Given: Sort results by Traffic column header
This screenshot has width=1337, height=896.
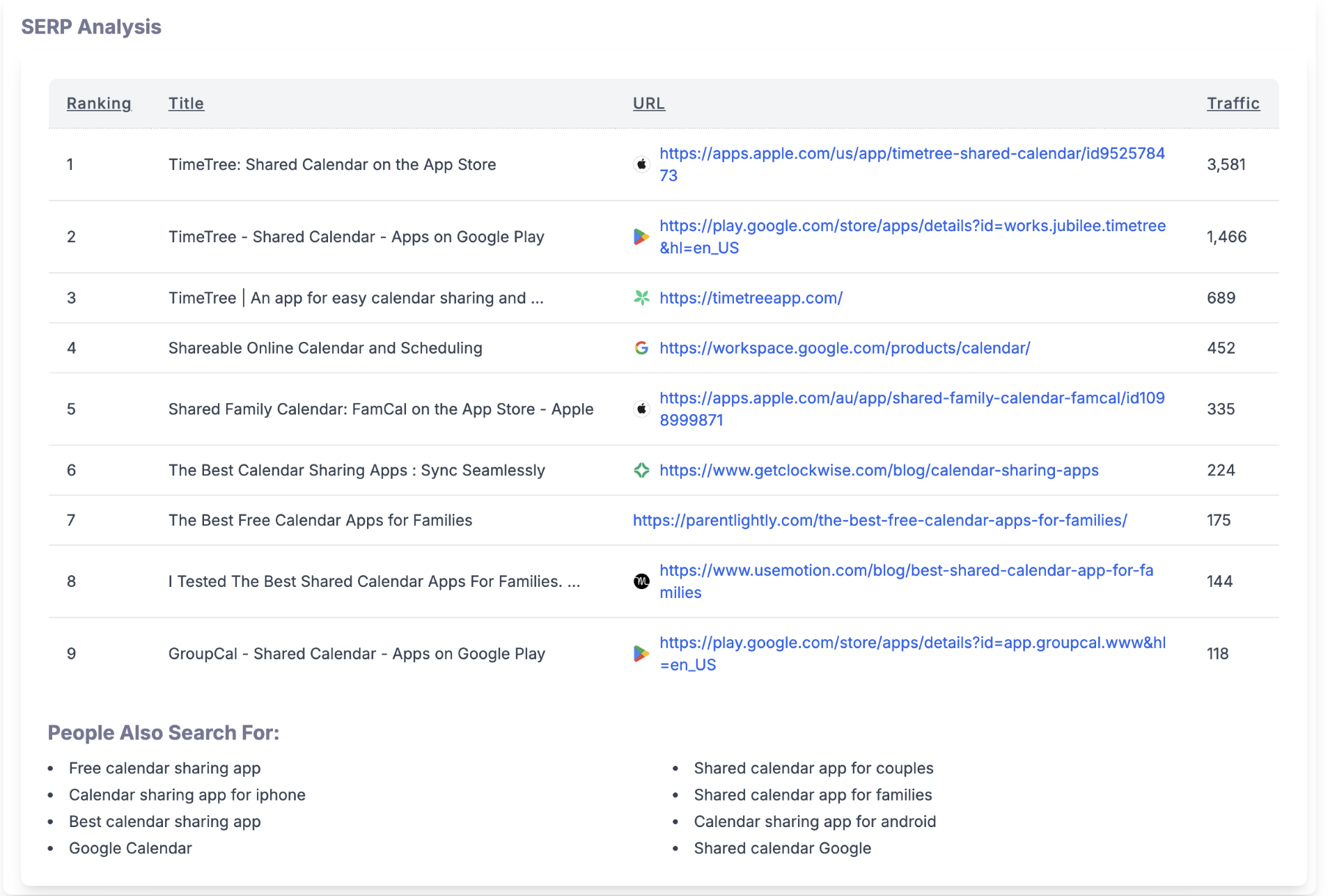Looking at the screenshot, I should click(1233, 104).
